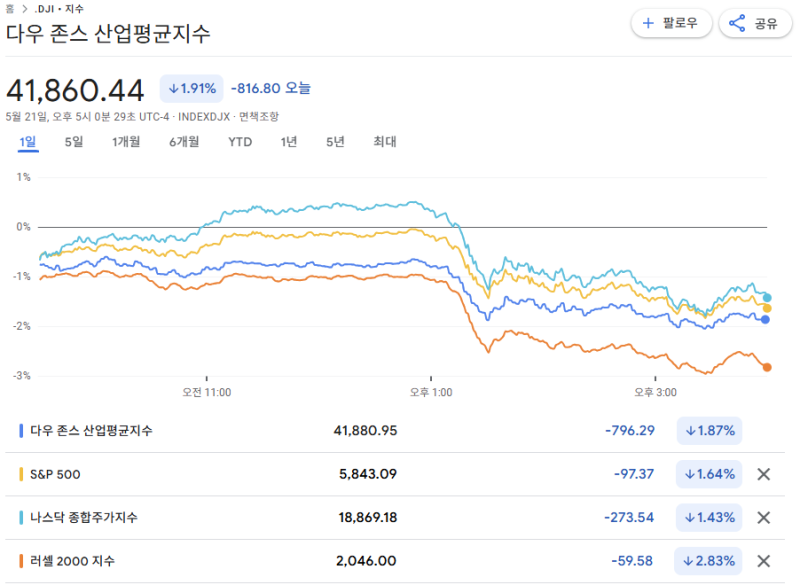
Task: Click the -816.80 오늘 change value
Action: coord(271,88)
